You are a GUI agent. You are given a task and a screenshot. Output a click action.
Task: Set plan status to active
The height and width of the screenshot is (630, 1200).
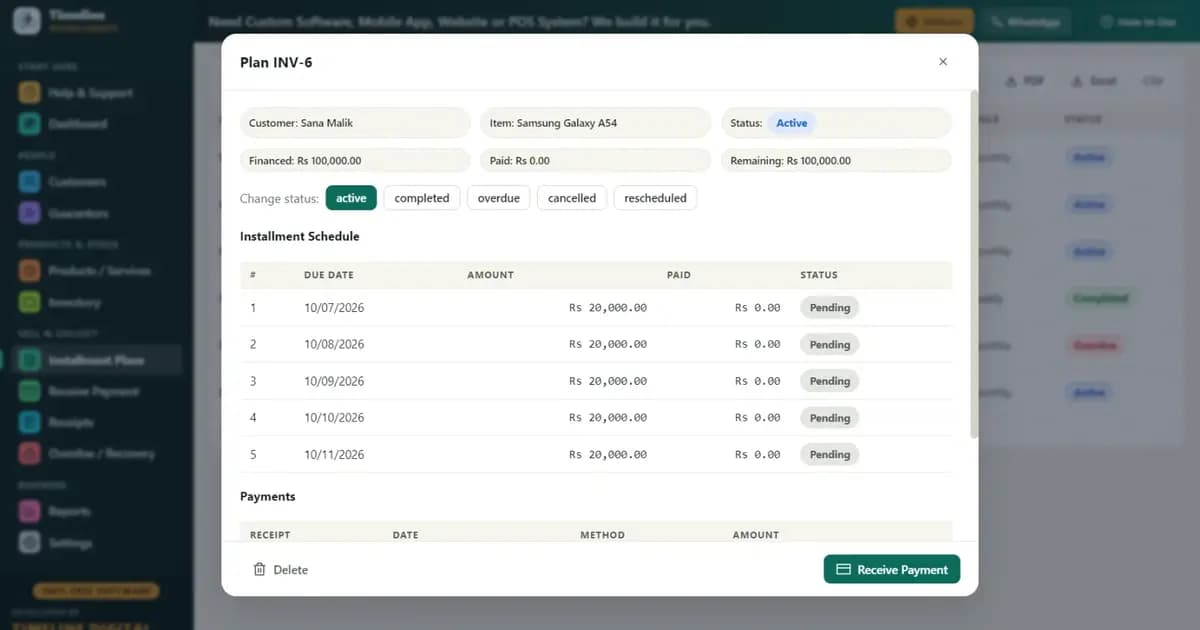[351, 198]
